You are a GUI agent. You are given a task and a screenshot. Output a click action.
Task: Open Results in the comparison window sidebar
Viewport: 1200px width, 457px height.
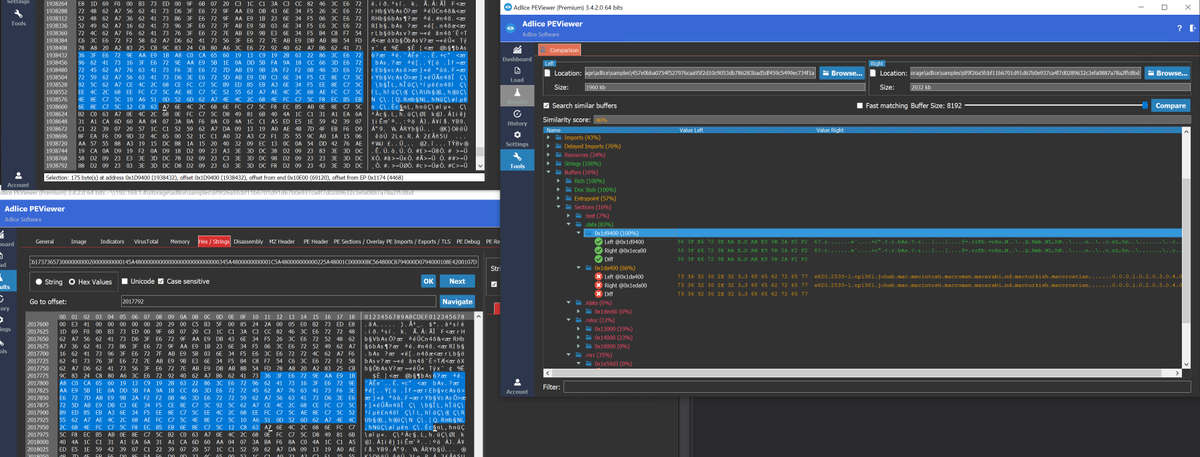[x=516, y=97]
